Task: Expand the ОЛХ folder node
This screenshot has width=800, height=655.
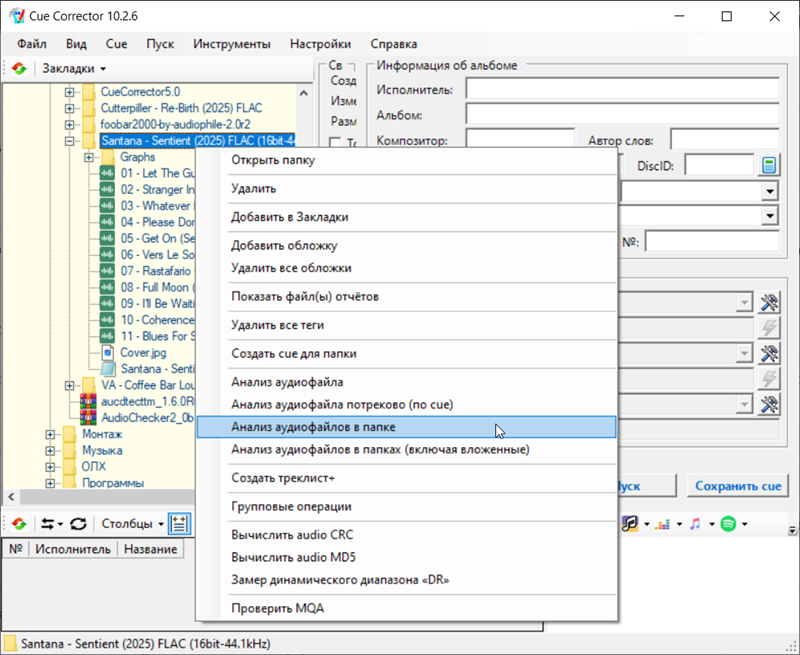Action: point(50,467)
